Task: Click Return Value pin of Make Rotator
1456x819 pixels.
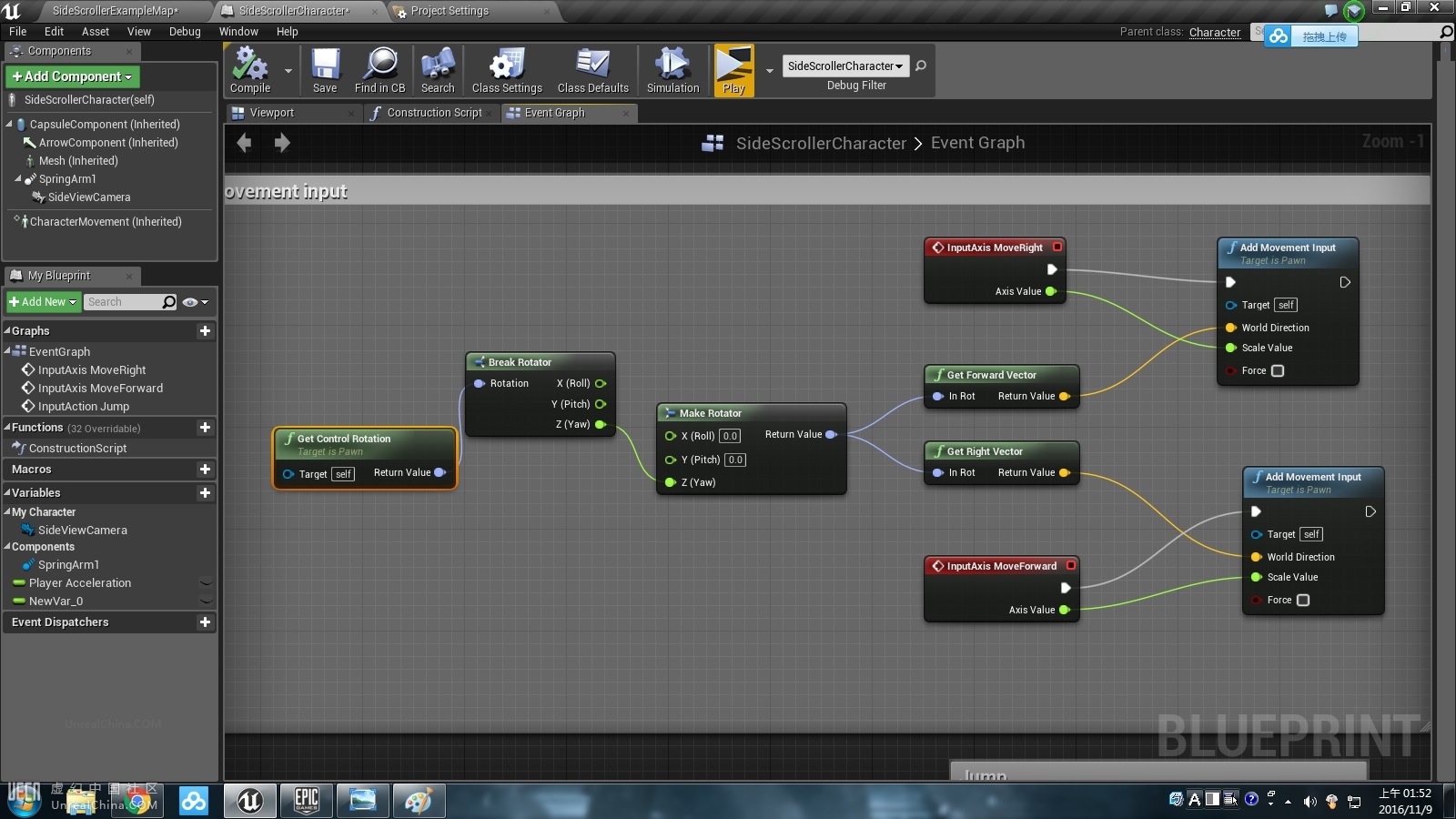Action: pos(831,435)
